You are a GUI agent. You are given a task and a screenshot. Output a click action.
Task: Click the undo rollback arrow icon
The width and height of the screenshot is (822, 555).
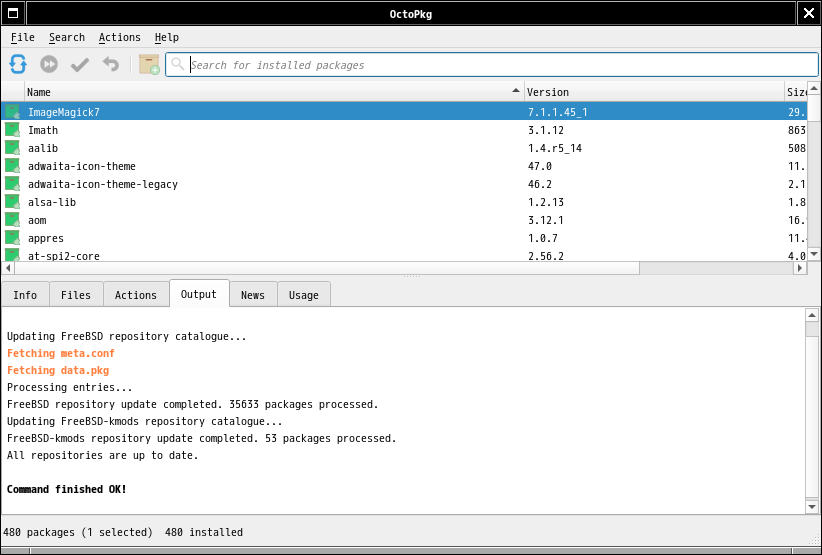click(111, 64)
